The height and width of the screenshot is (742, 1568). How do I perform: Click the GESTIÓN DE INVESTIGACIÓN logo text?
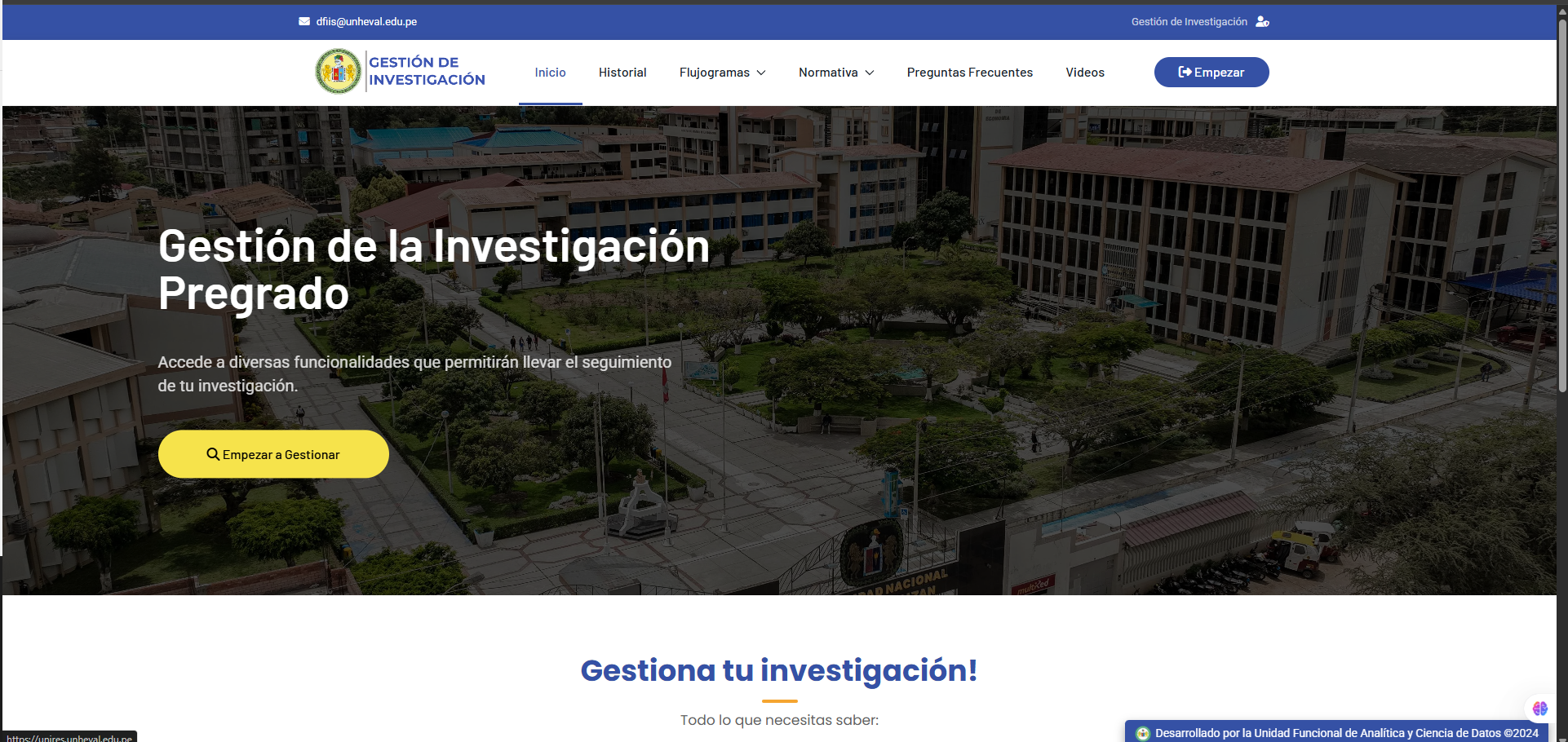click(427, 71)
